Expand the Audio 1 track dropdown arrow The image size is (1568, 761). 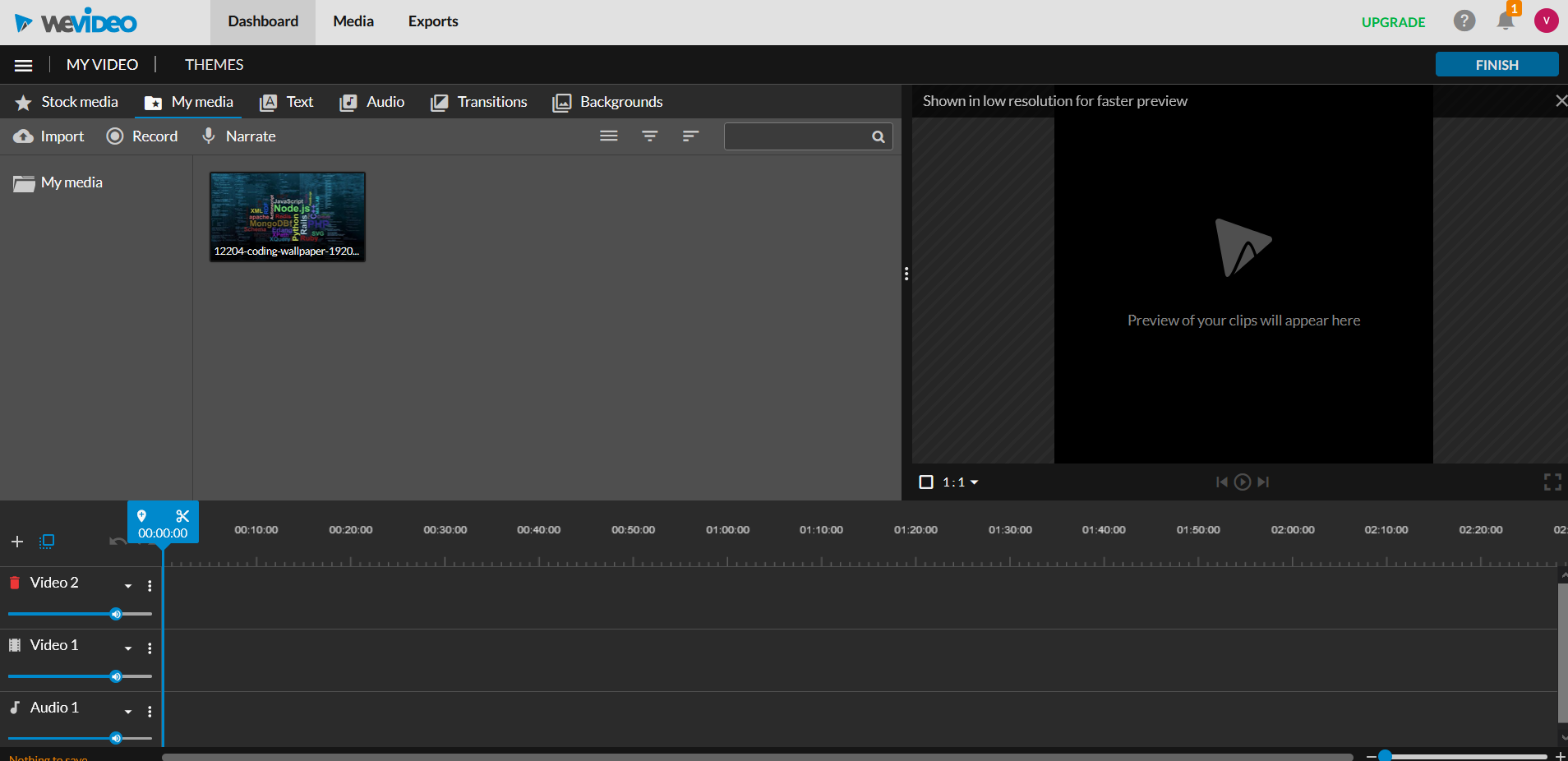coord(128,712)
